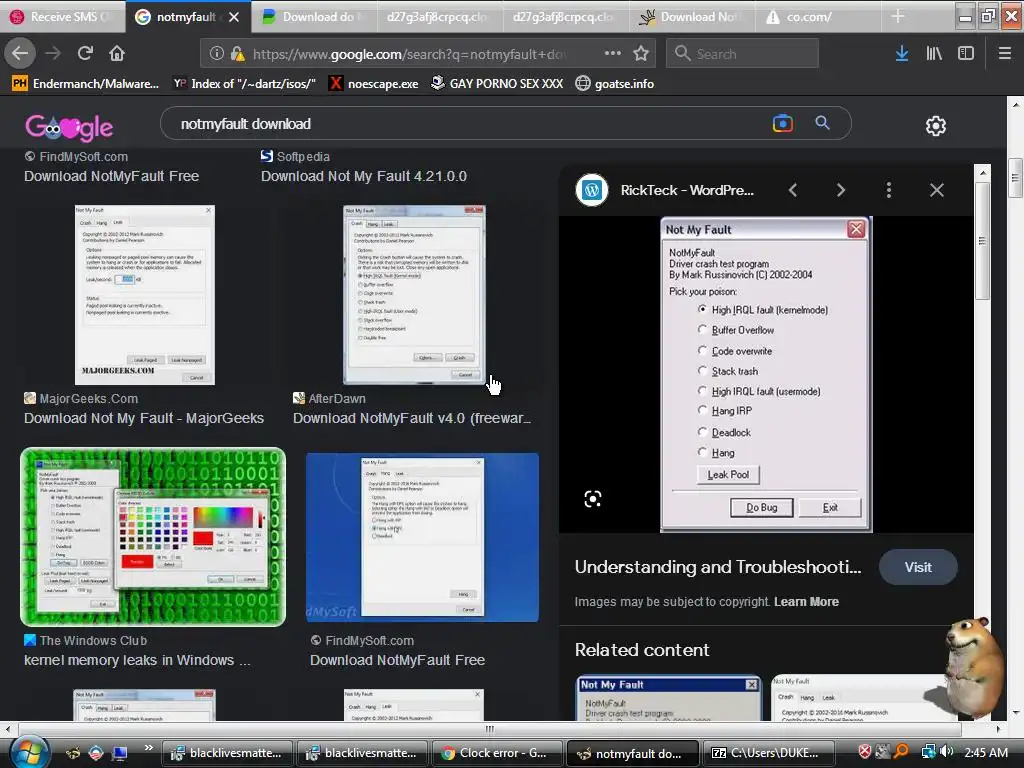Open kernel memory leaks in Windows link
The height and width of the screenshot is (768, 1024).
137,660
